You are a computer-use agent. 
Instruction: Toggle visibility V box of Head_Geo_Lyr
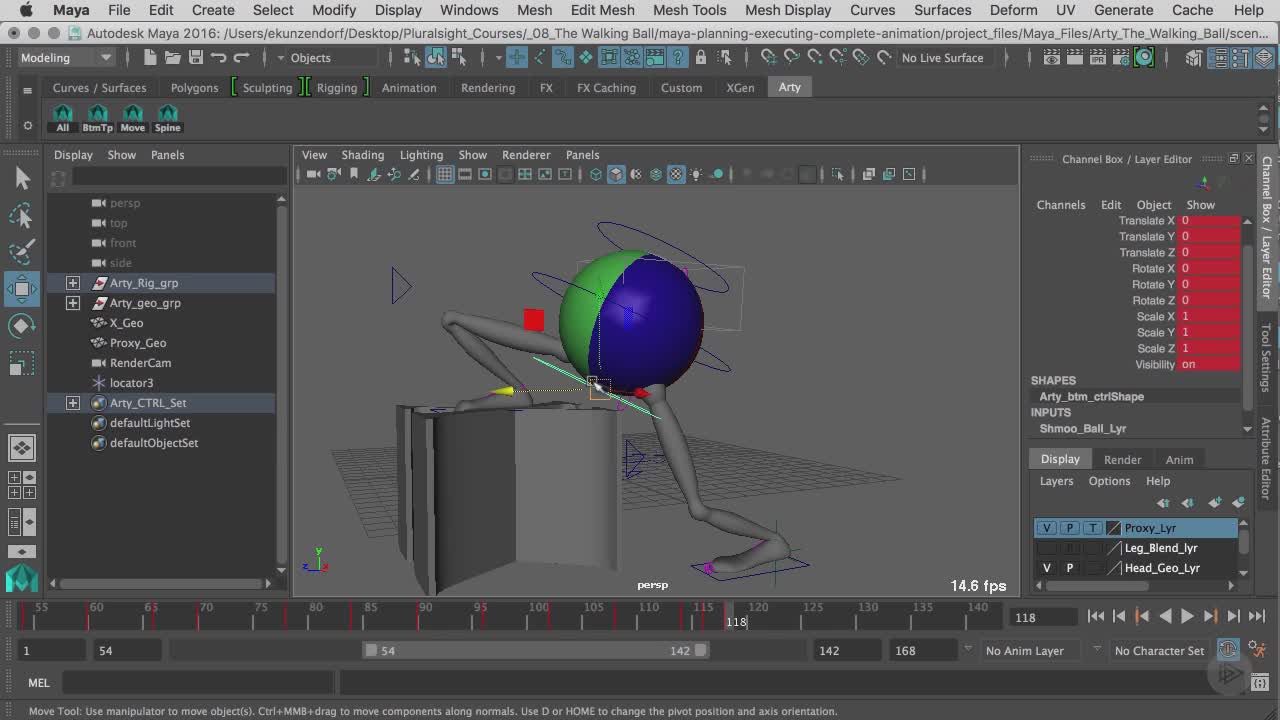(1047, 568)
